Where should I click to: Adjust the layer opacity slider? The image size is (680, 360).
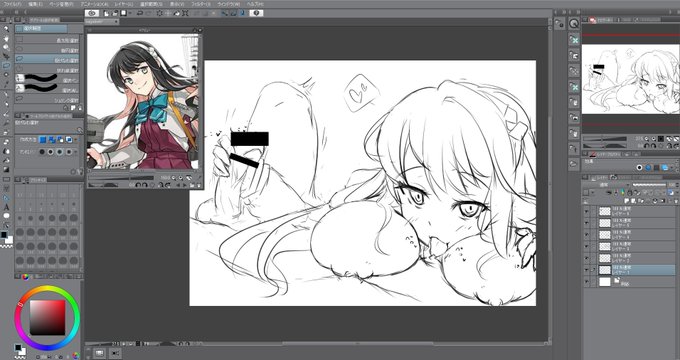[x=649, y=185]
